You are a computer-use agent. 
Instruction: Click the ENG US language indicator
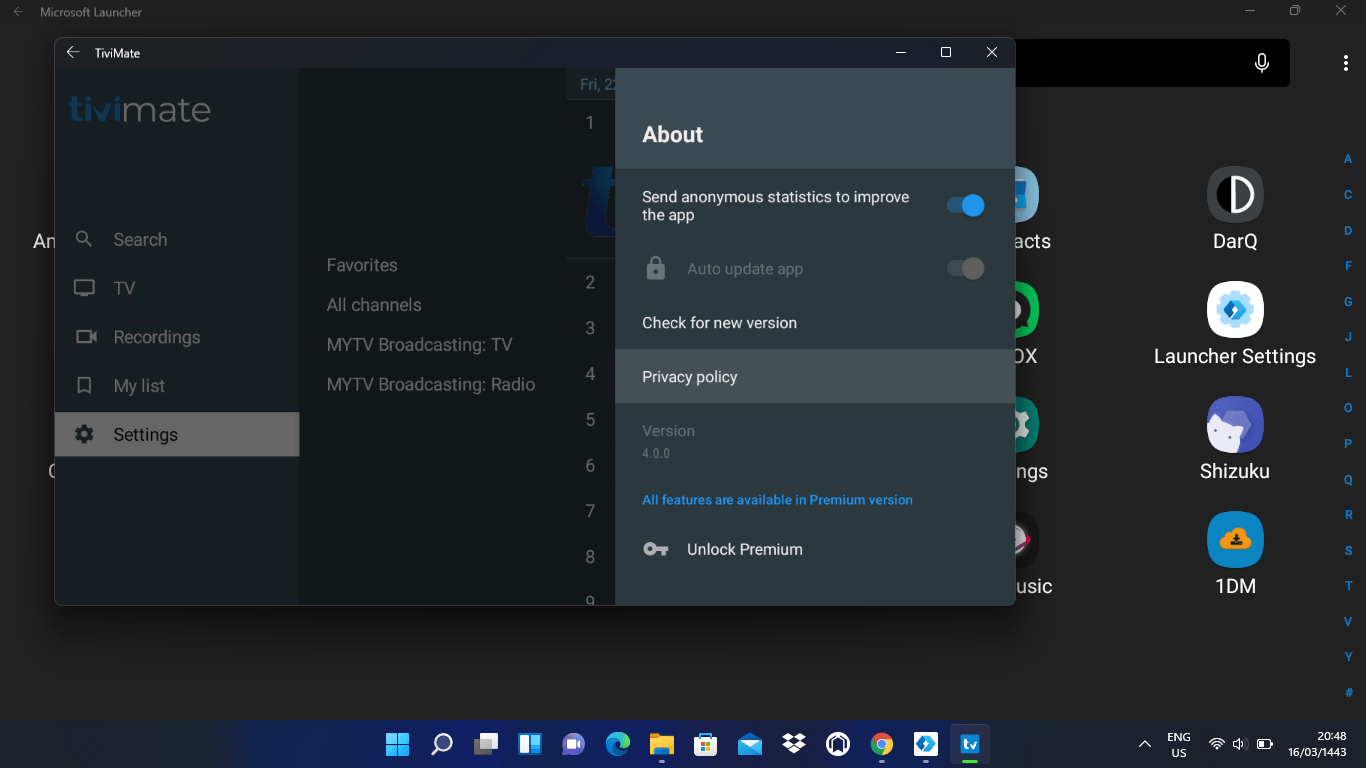click(1179, 744)
